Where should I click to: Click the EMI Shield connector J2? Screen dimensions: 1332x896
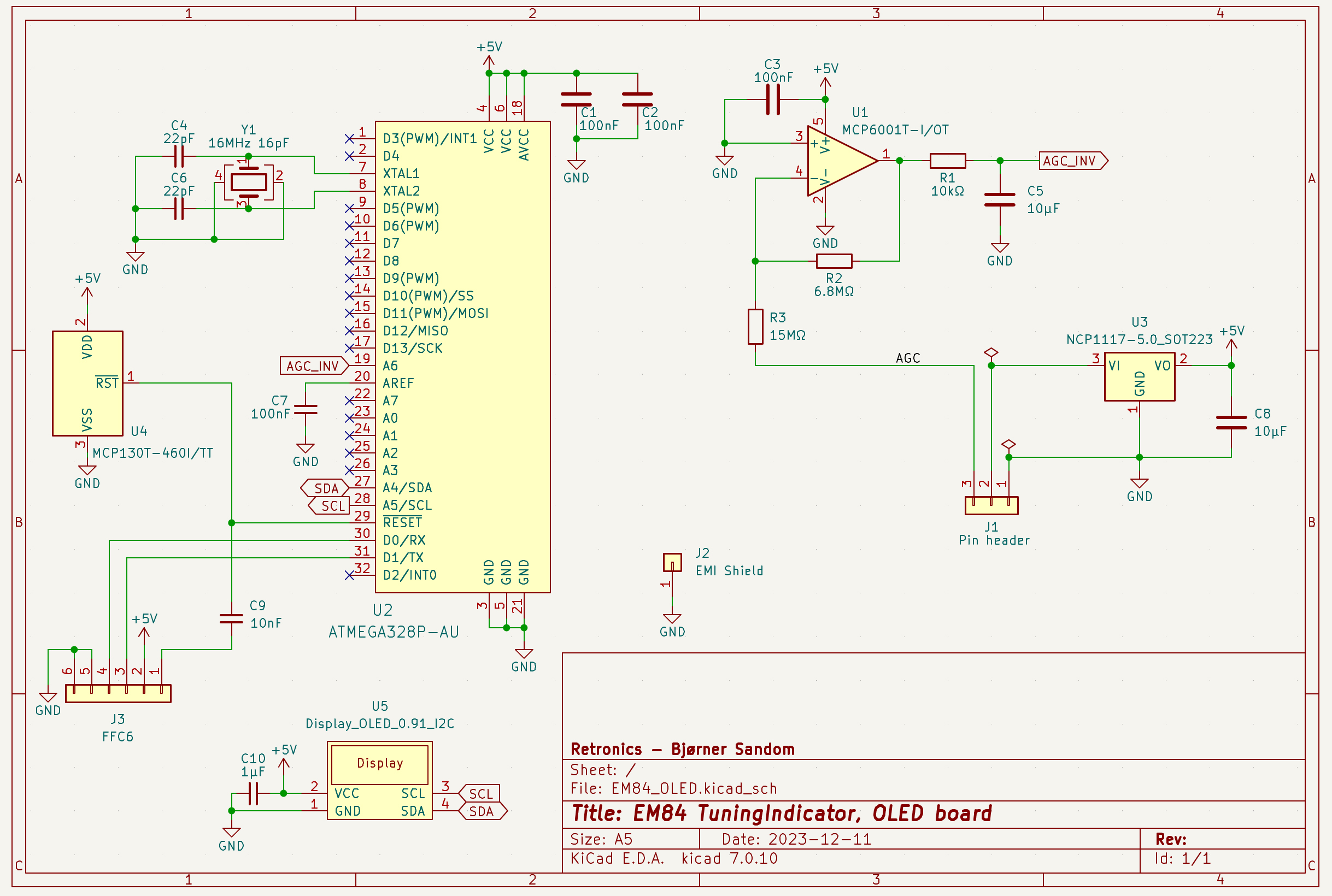tap(672, 562)
